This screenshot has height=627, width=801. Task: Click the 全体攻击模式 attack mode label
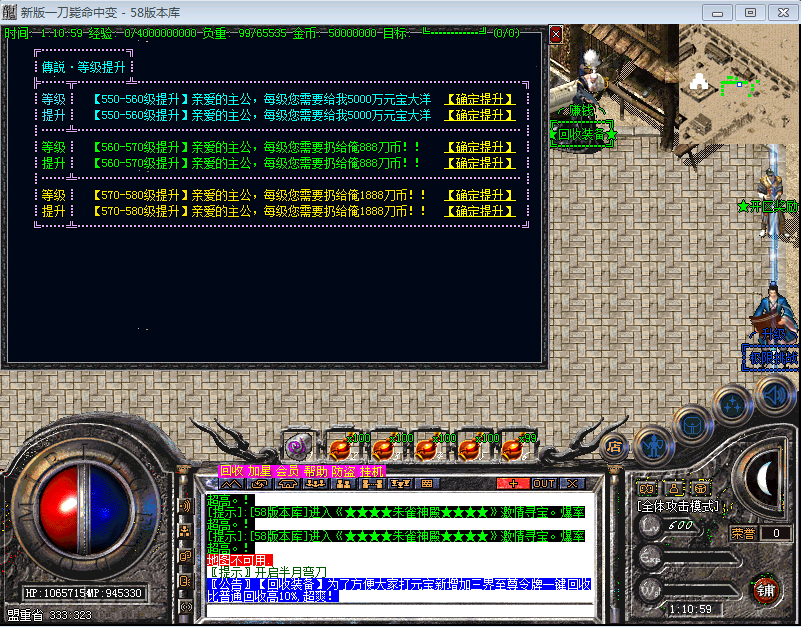[x=678, y=506]
